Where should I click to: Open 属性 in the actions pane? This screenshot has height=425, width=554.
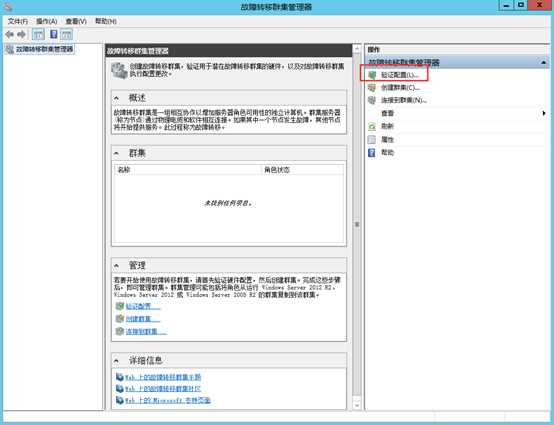pos(387,140)
